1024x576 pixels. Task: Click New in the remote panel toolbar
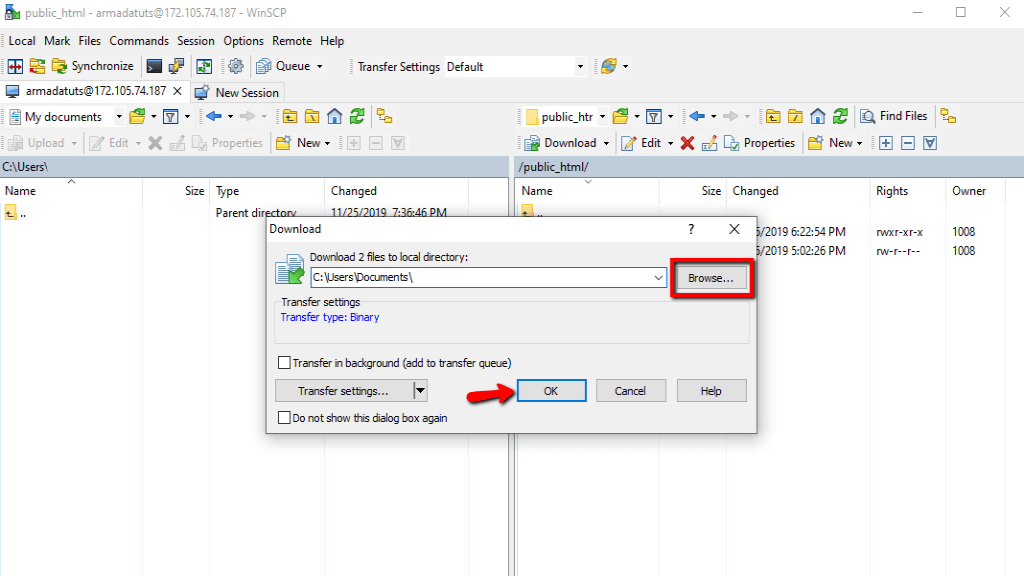click(835, 143)
